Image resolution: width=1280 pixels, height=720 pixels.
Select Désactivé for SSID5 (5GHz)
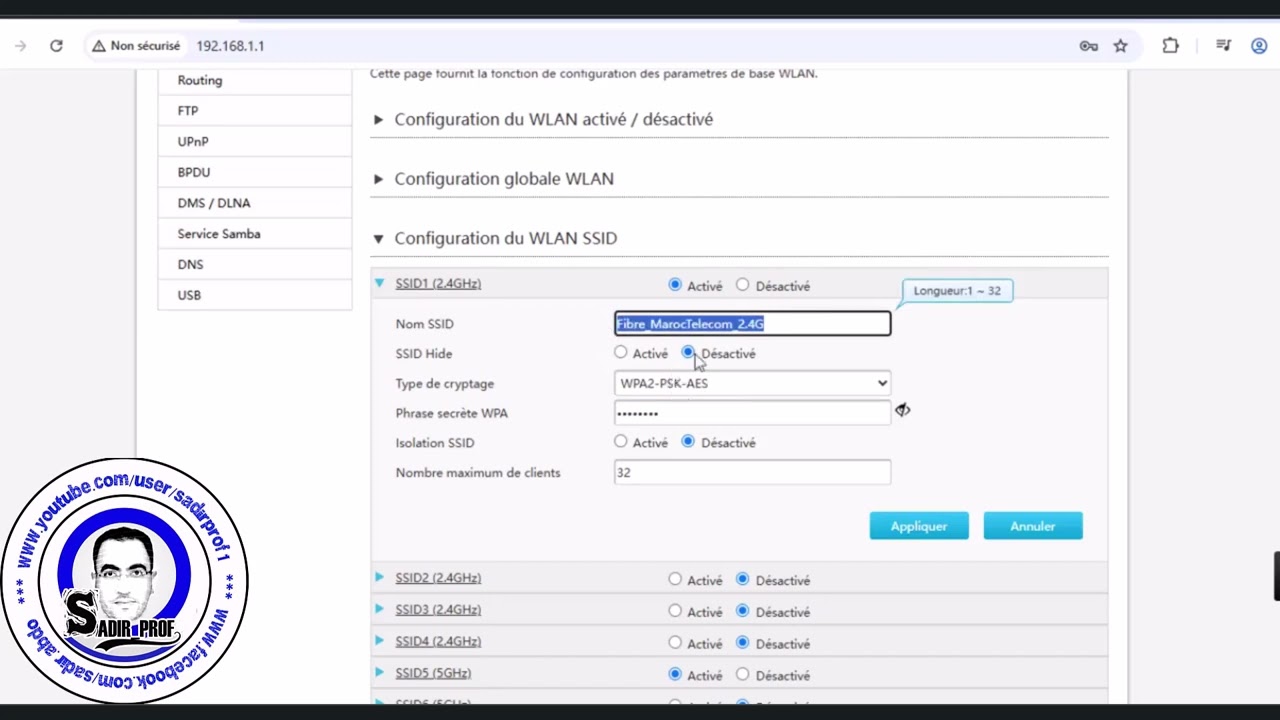(742, 675)
